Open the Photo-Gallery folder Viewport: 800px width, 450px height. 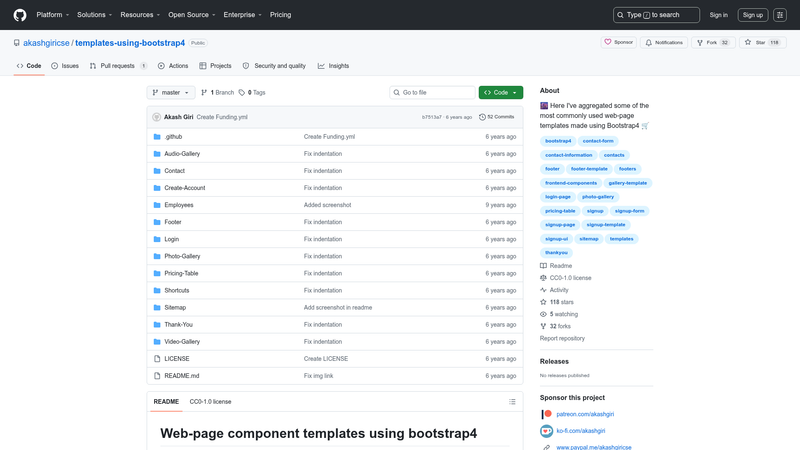182,256
